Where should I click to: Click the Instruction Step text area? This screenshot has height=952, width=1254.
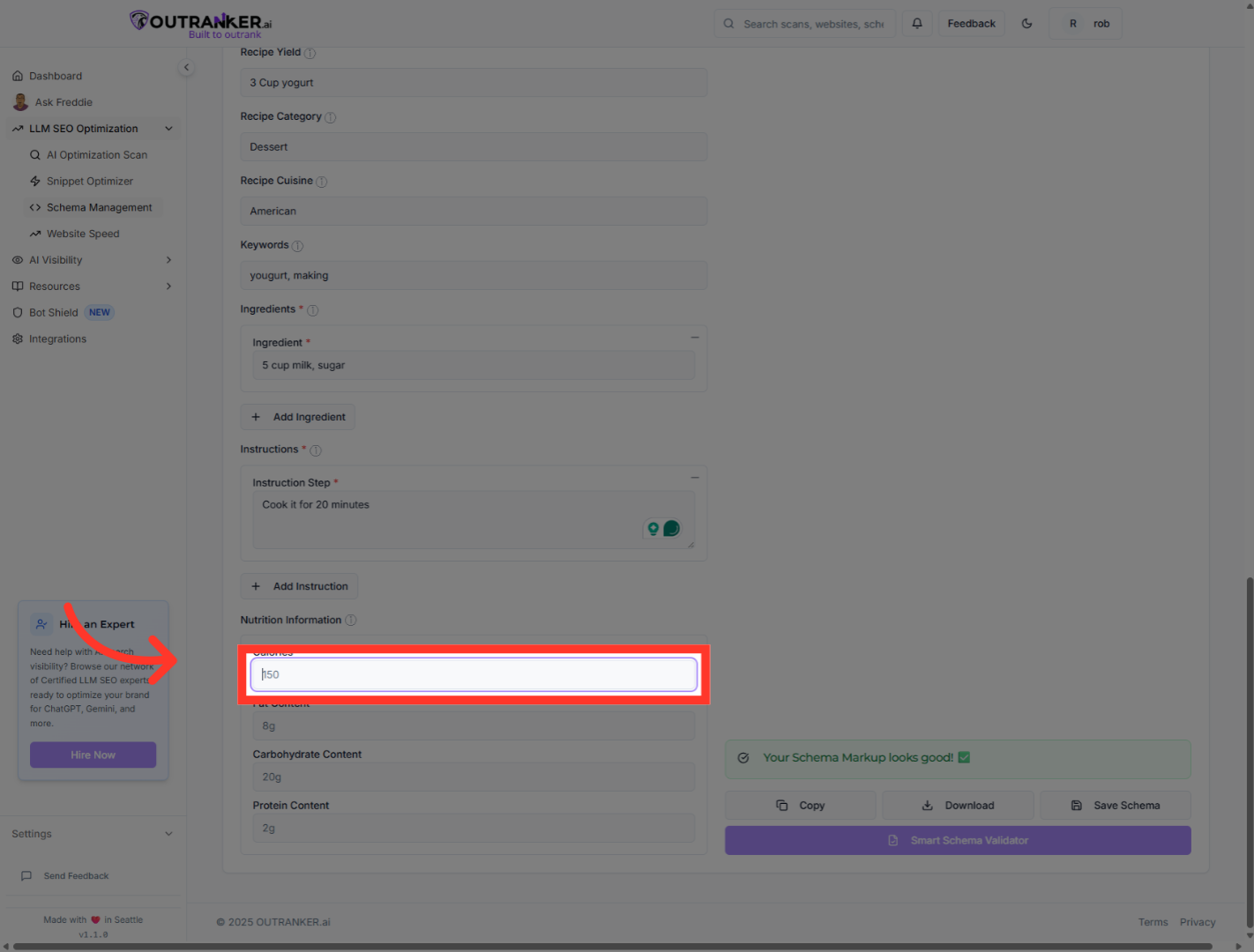(x=474, y=520)
